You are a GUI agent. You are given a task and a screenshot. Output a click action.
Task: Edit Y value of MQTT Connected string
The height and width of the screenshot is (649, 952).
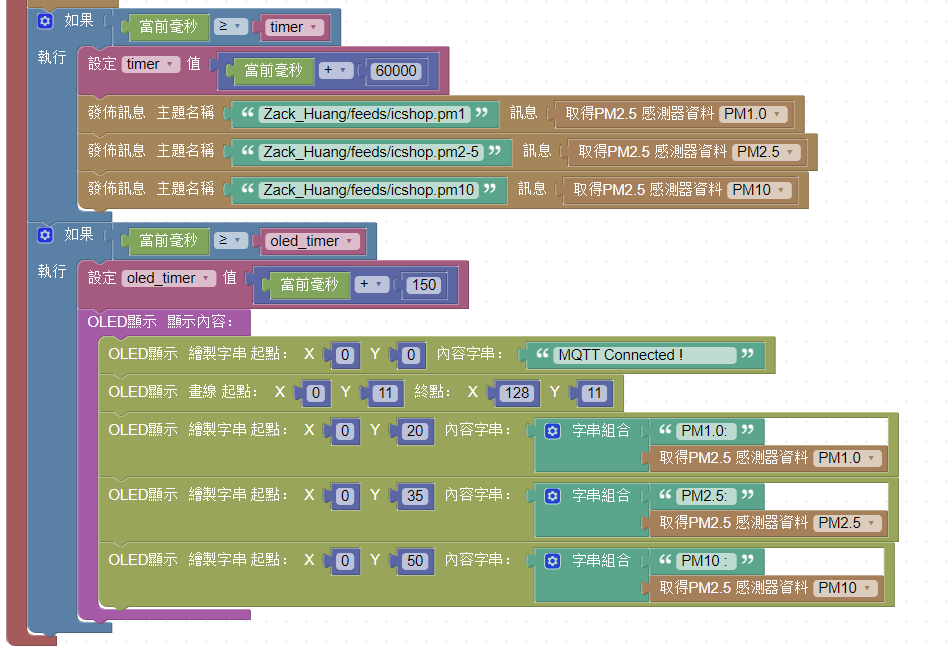(x=411, y=355)
